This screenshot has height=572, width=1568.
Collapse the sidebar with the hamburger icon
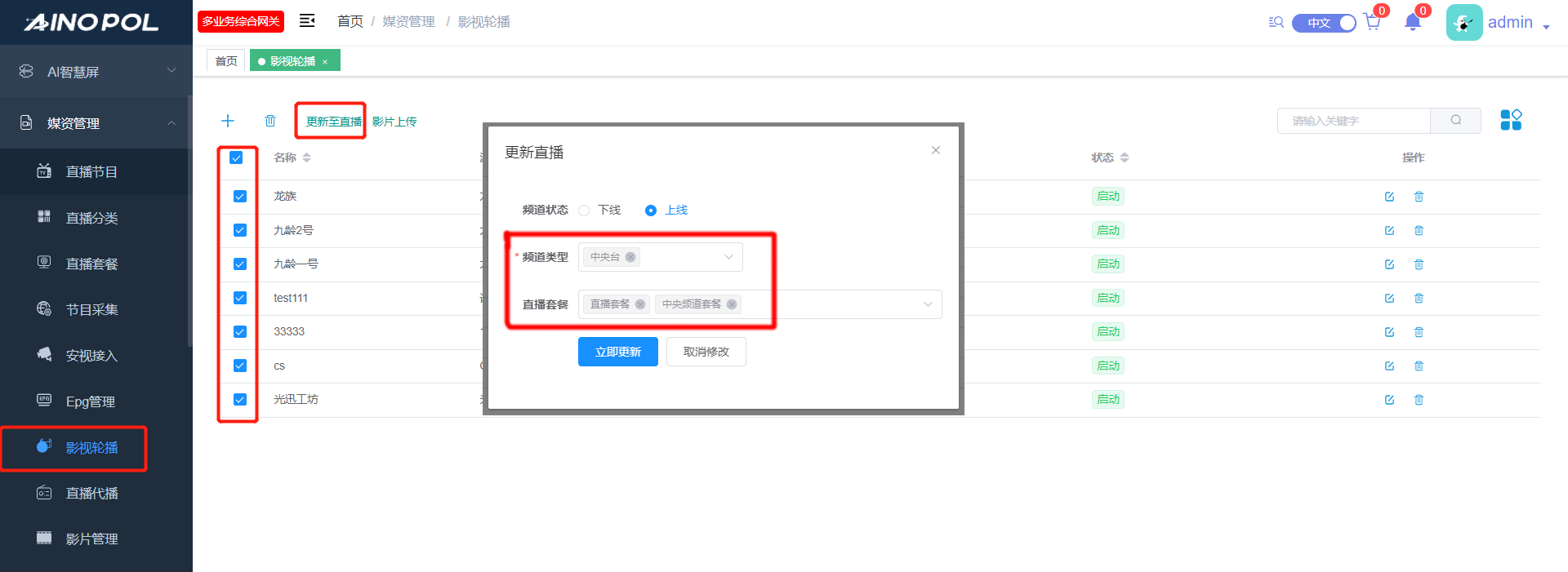click(x=307, y=21)
